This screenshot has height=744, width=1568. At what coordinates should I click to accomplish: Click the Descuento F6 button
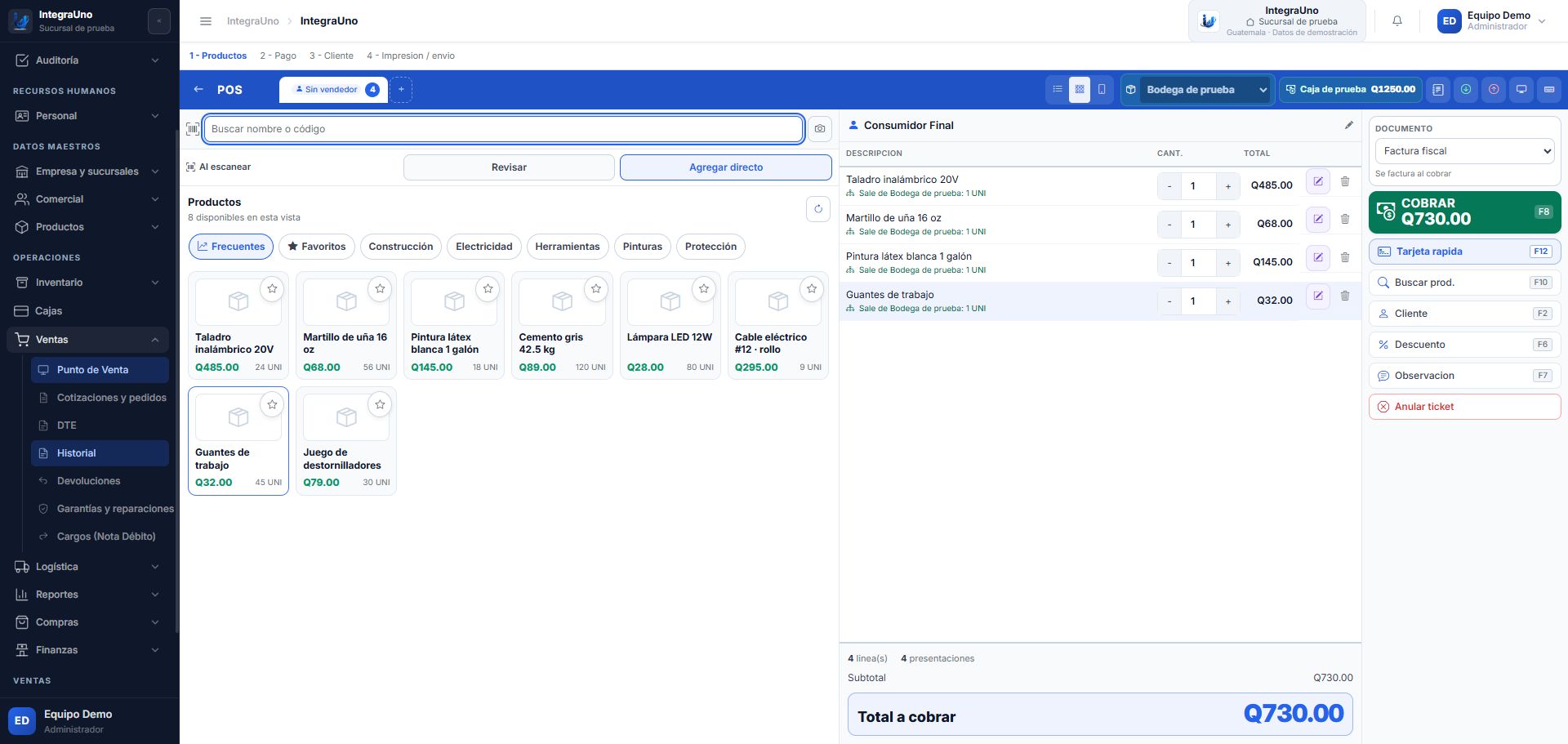point(1464,345)
